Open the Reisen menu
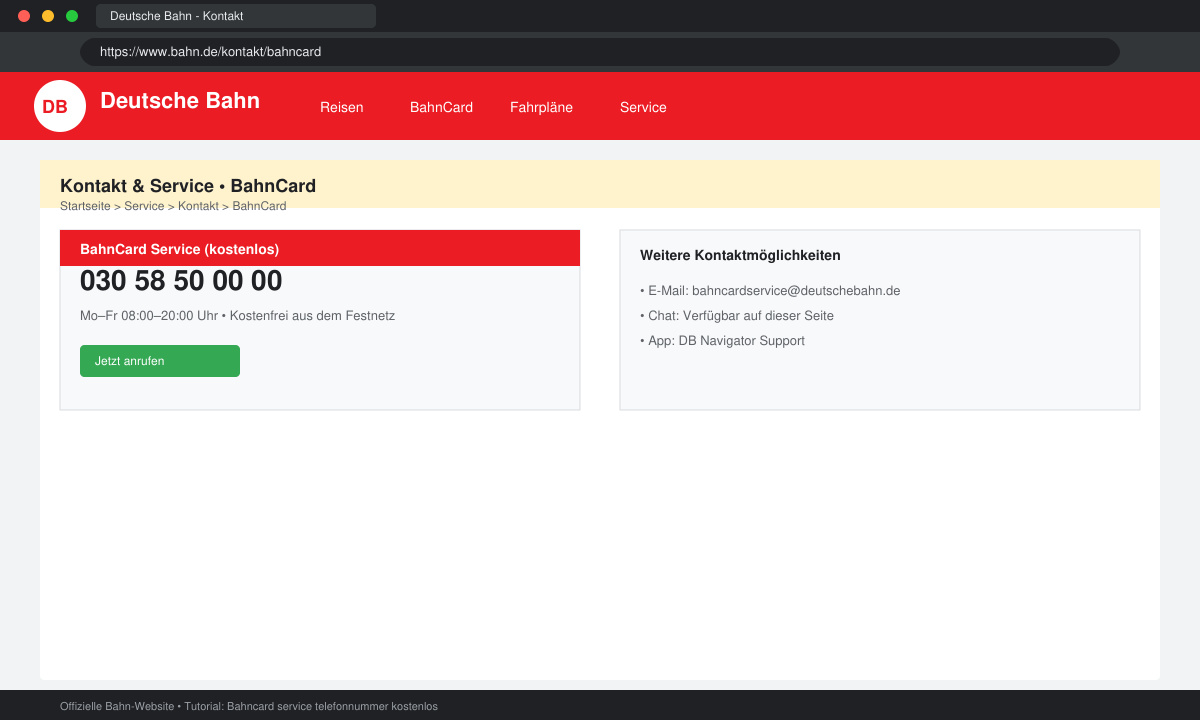This screenshot has width=1200, height=720. click(342, 107)
